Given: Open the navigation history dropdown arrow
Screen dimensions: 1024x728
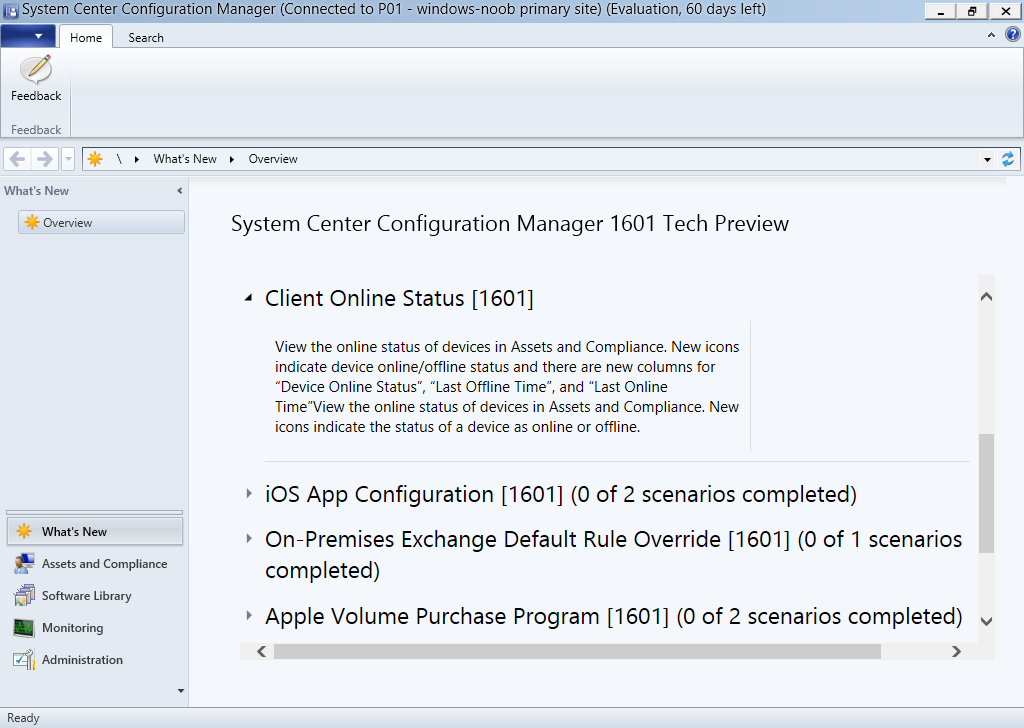Looking at the screenshot, I should click(x=68, y=159).
